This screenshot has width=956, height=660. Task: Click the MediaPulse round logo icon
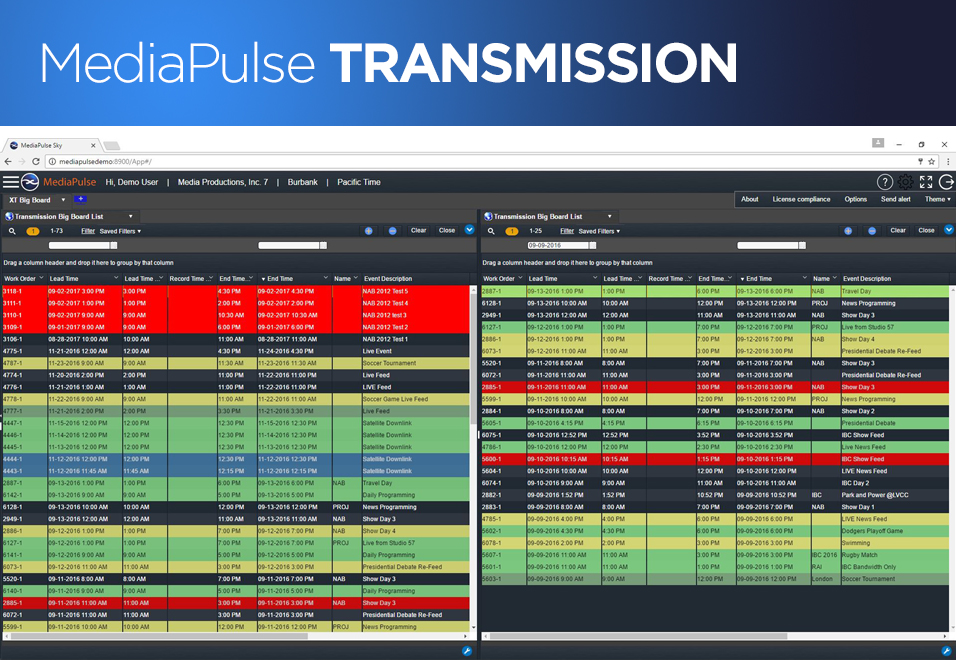tap(30, 182)
